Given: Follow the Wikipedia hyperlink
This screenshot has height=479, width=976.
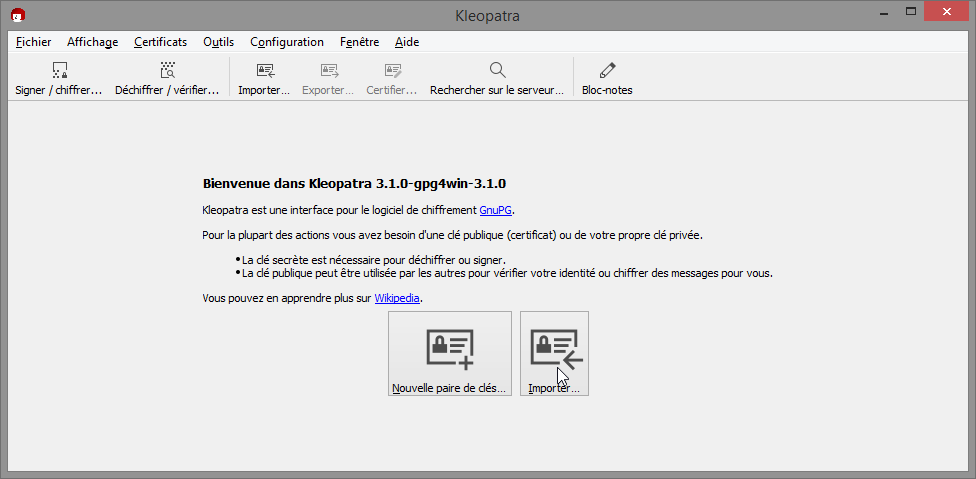Looking at the screenshot, I should click(x=397, y=298).
